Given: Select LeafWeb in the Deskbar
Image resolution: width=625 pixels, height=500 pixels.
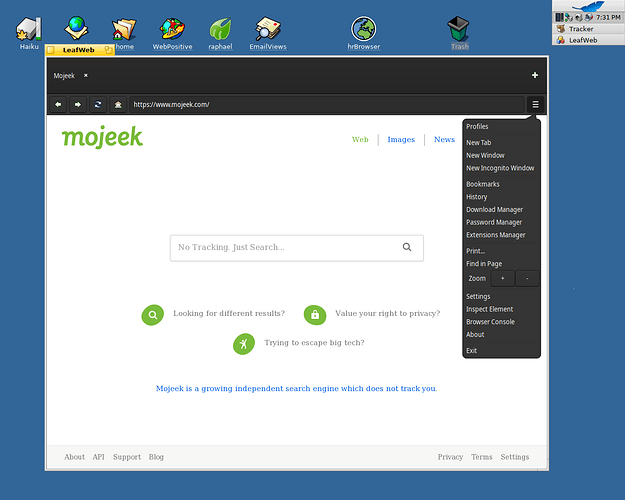Looking at the screenshot, I should pos(588,40).
